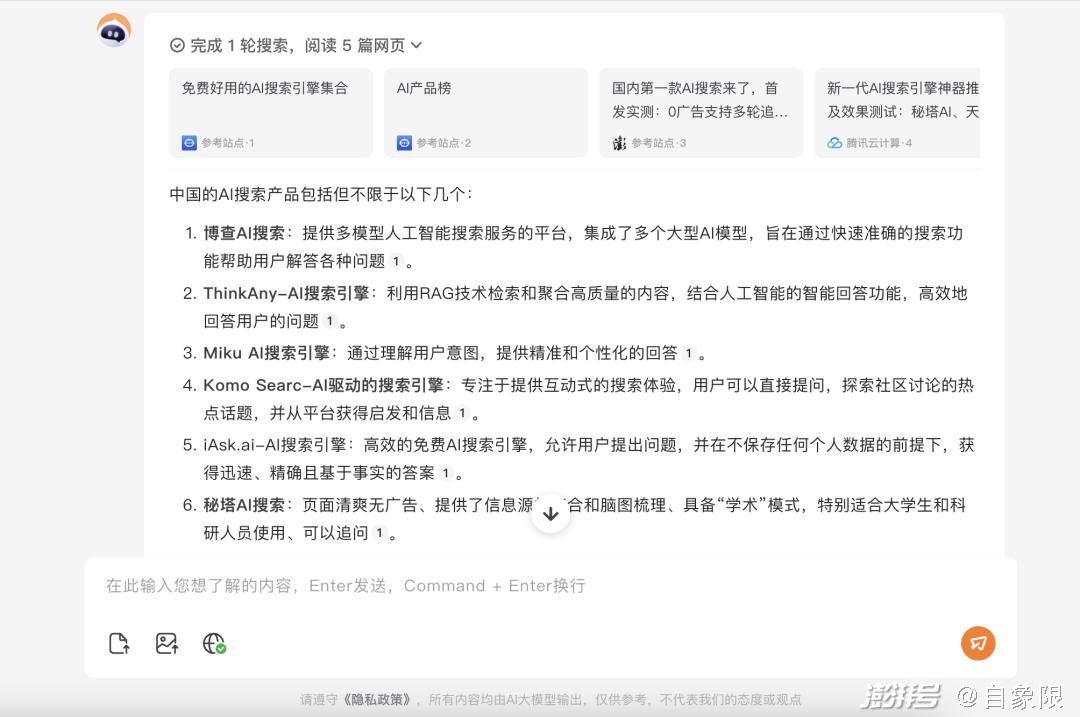Select the 秘塔AI搜索 bold heading text
This screenshot has height=717, width=1080.
(x=244, y=505)
